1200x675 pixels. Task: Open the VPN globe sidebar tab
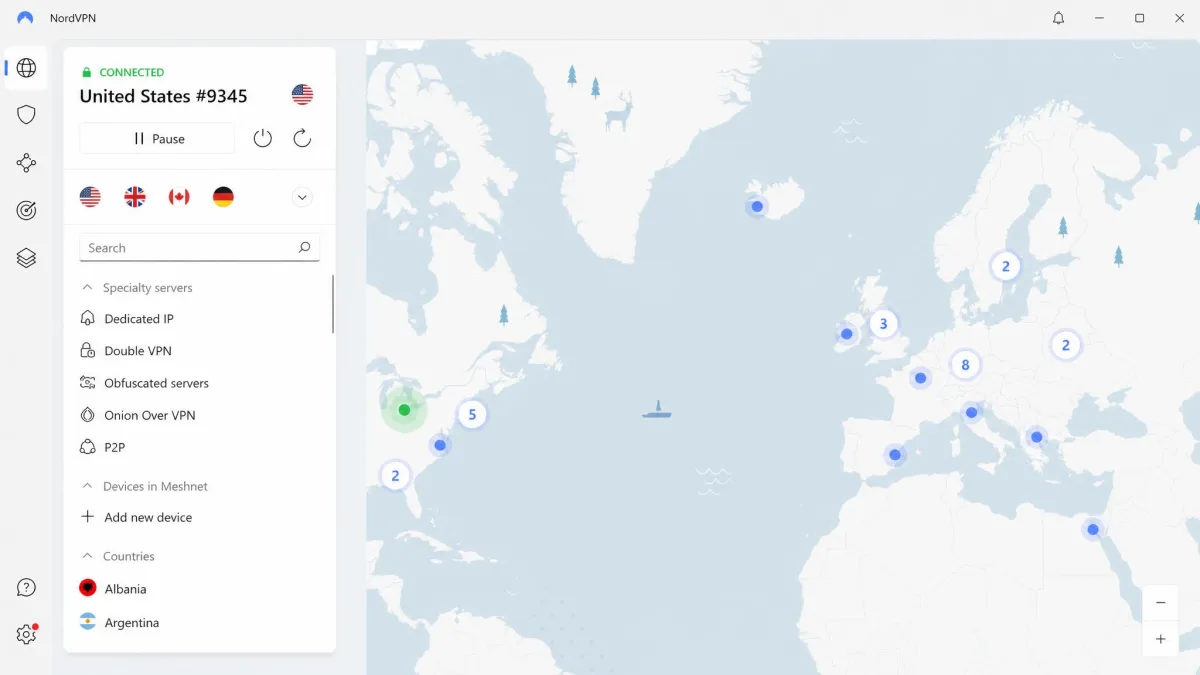tap(27, 68)
